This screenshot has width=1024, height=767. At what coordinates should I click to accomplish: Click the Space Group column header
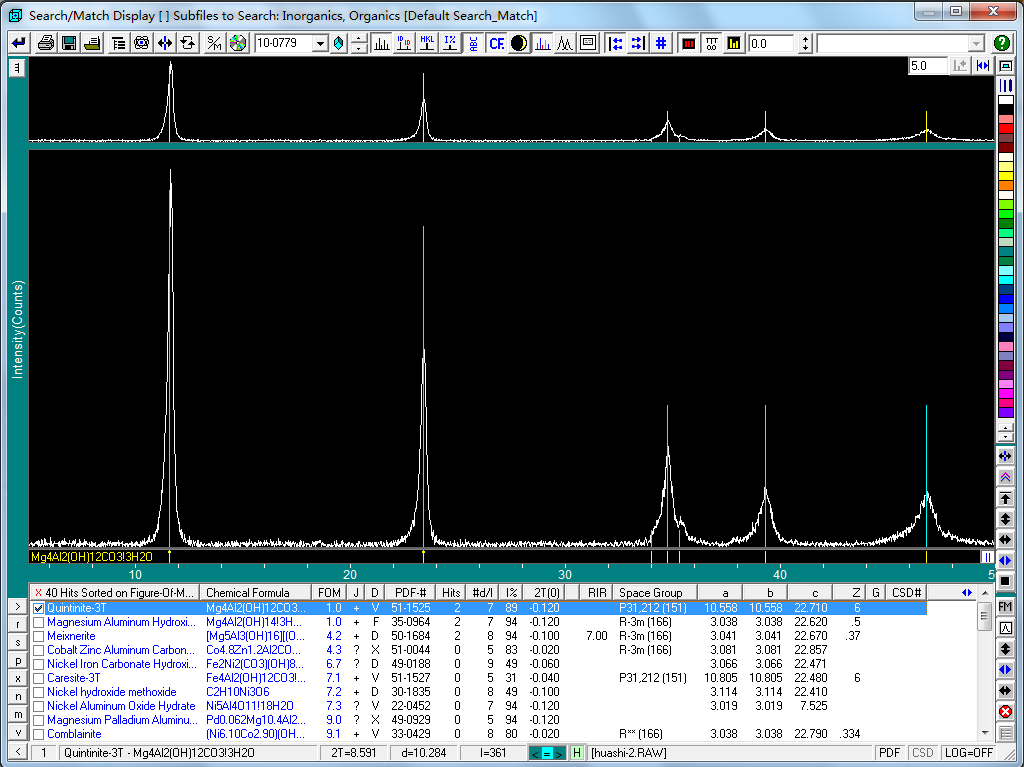pos(650,592)
